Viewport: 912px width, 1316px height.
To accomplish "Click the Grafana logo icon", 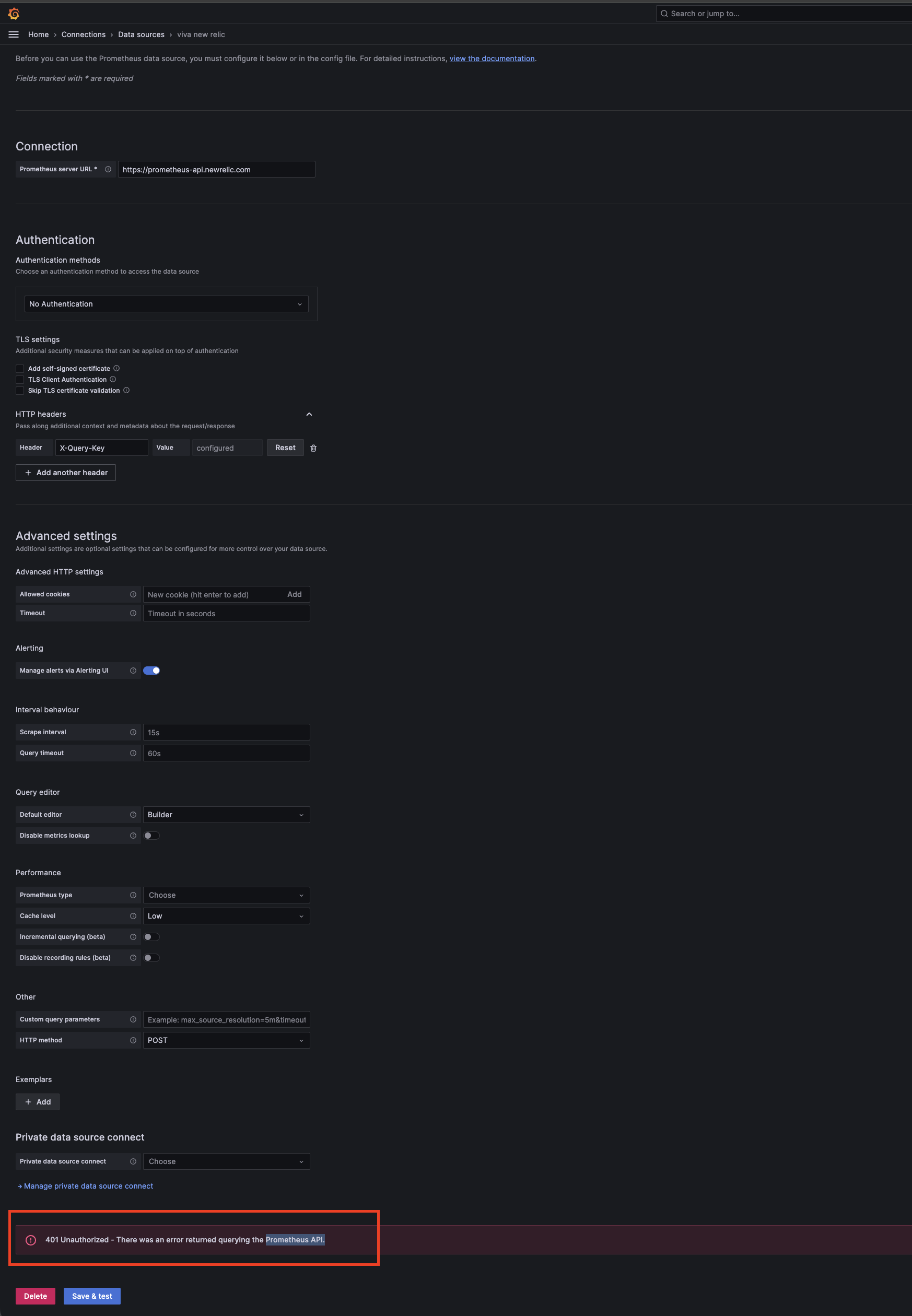I will tap(14, 14).
